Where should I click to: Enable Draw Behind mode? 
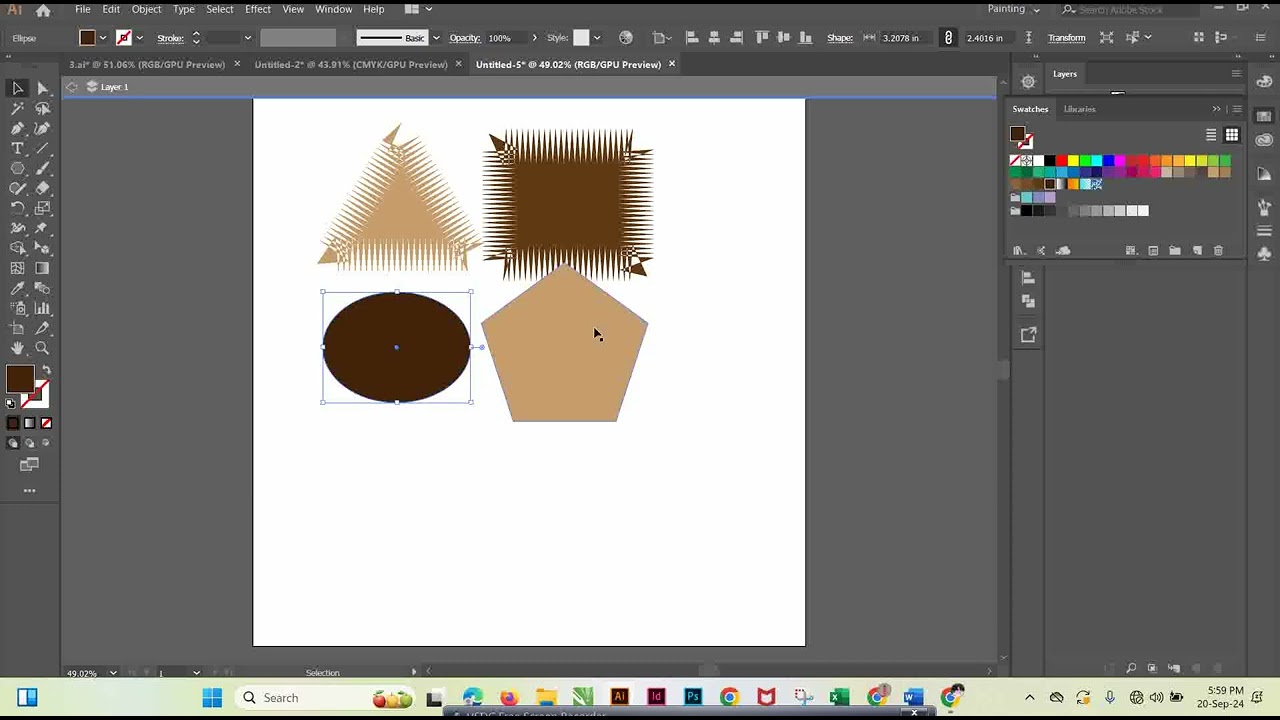click(29, 443)
